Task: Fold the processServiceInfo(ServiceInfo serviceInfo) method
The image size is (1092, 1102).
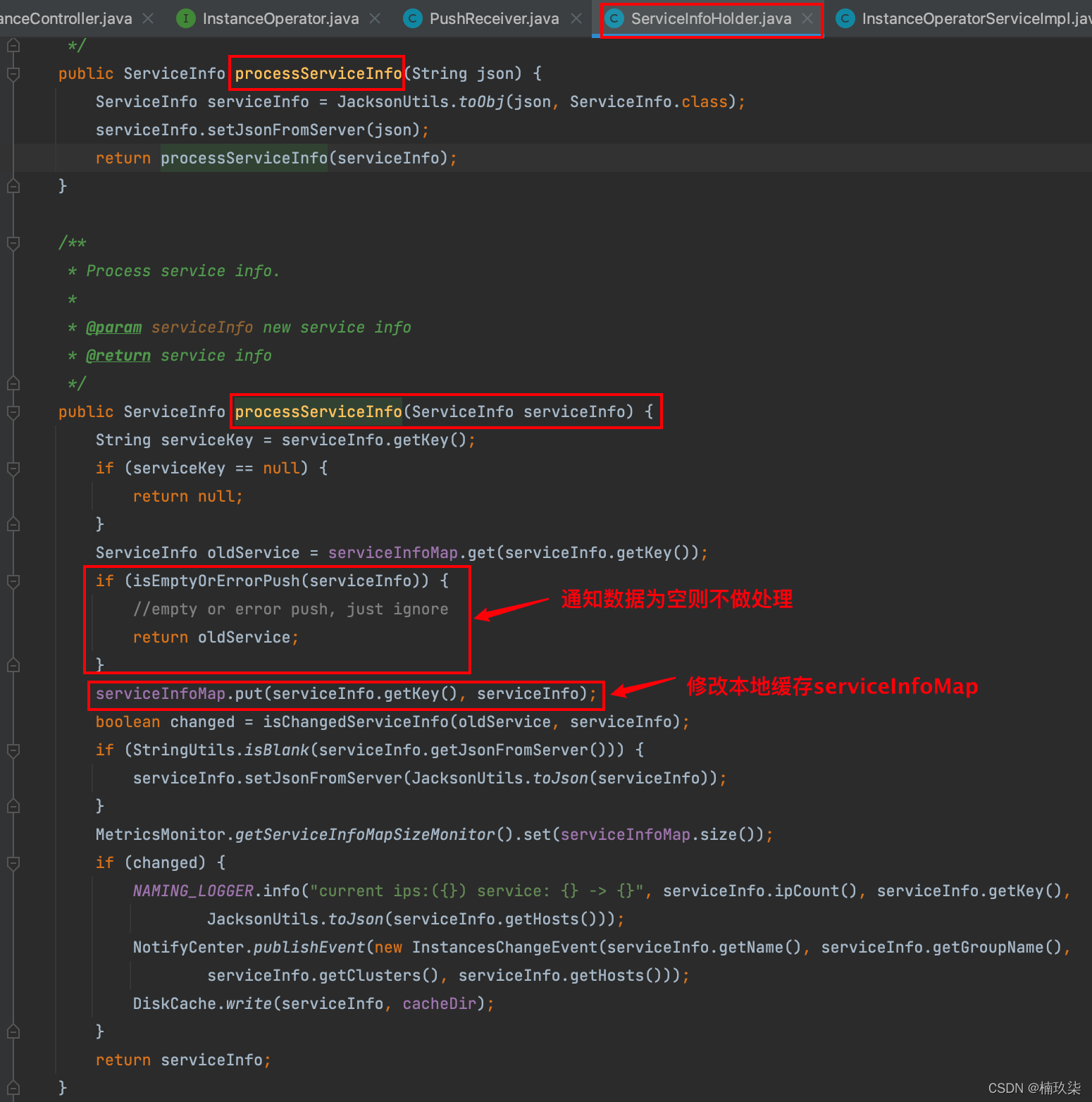Action: pyautogui.click(x=13, y=411)
